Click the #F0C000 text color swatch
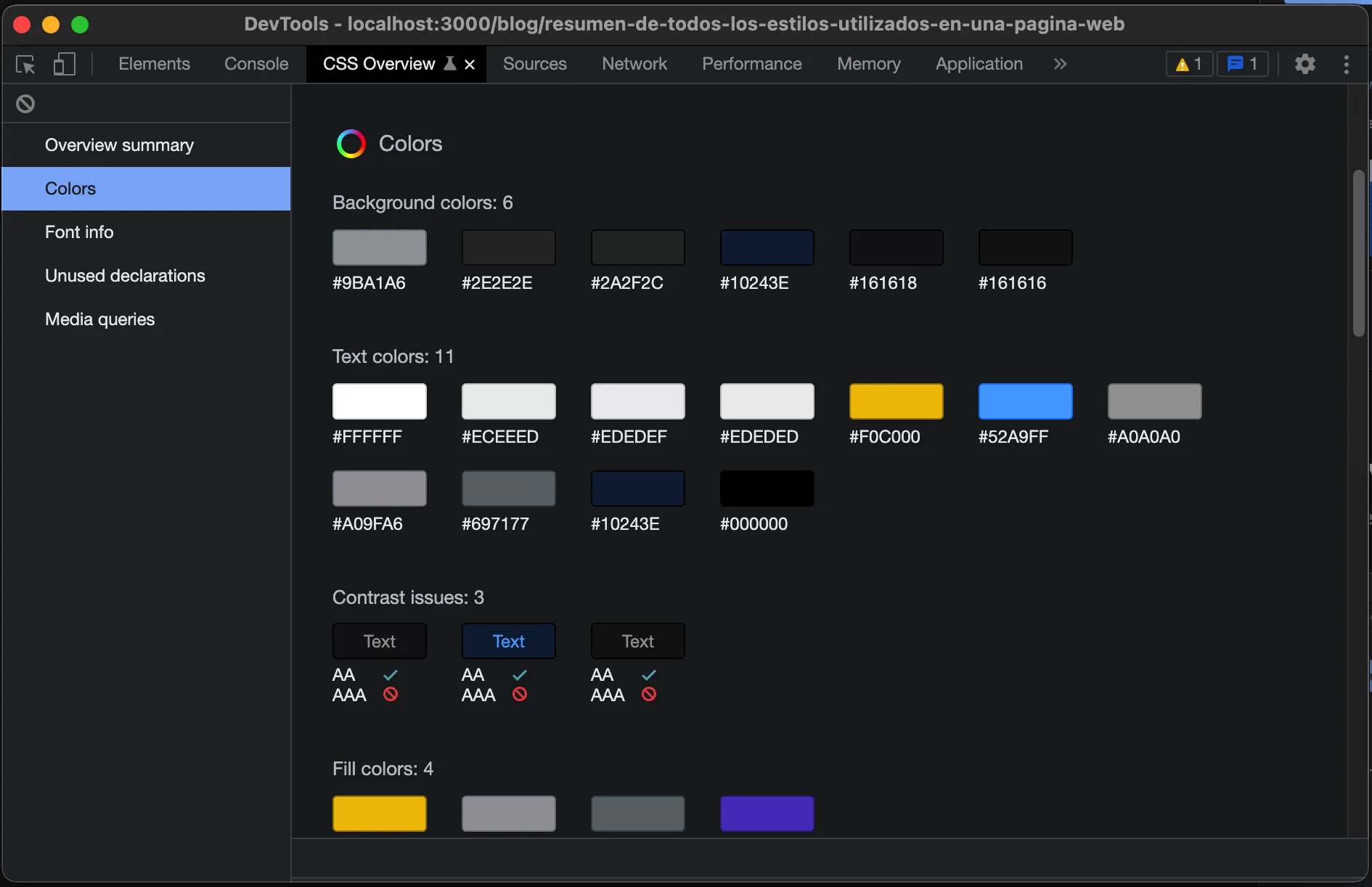 coord(897,401)
